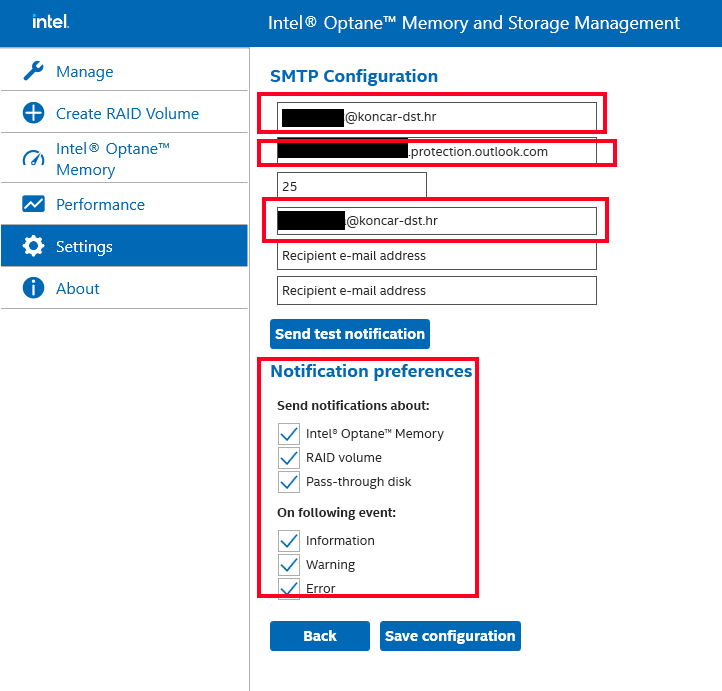This screenshot has height=691, width=722.
Task: Uncheck the Warning event checkbox
Action: point(289,564)
